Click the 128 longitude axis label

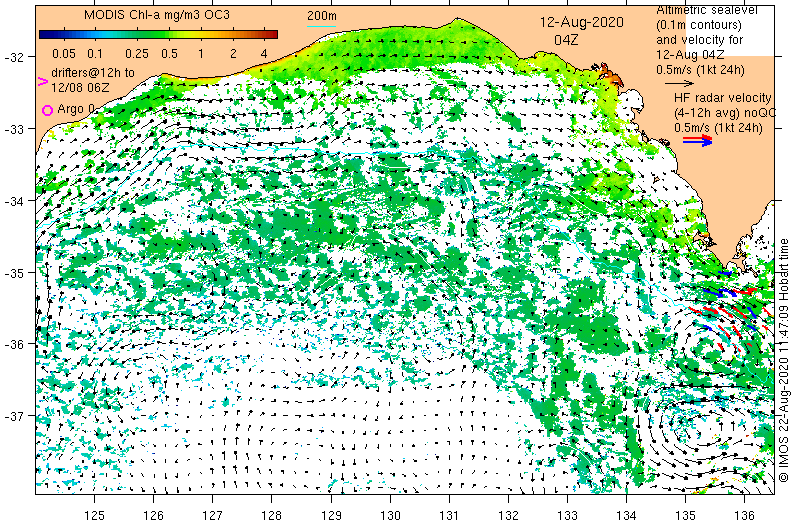[272, 514]
